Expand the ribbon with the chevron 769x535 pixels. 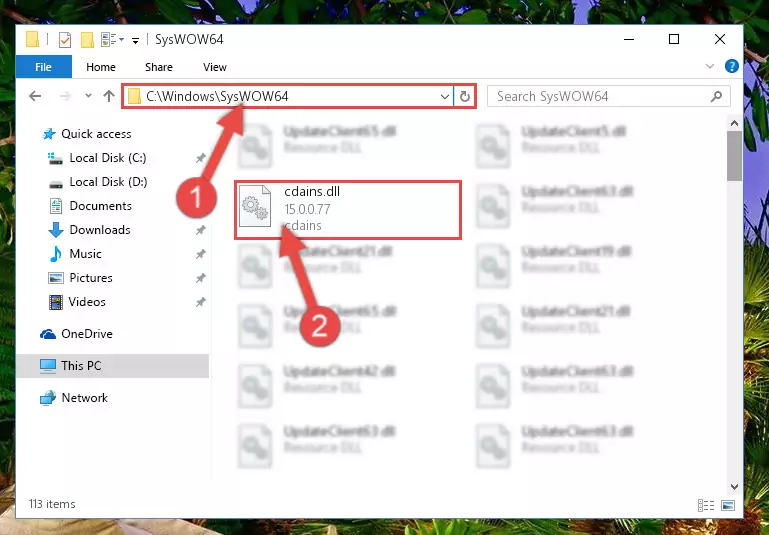point(710,66)
